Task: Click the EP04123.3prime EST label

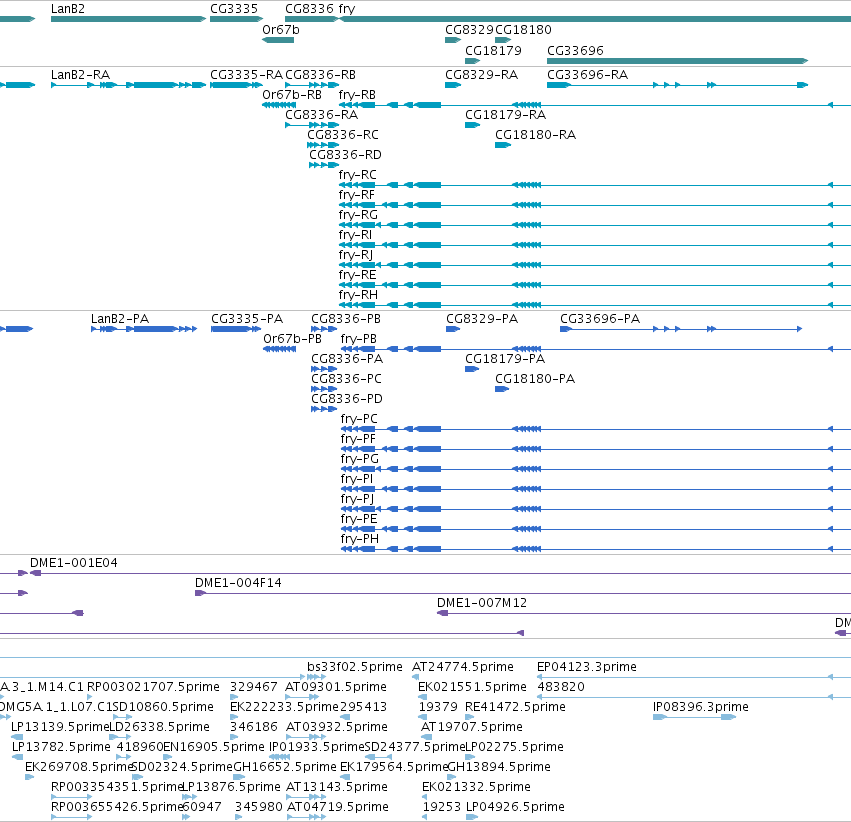Action: (x=587, y=667)
